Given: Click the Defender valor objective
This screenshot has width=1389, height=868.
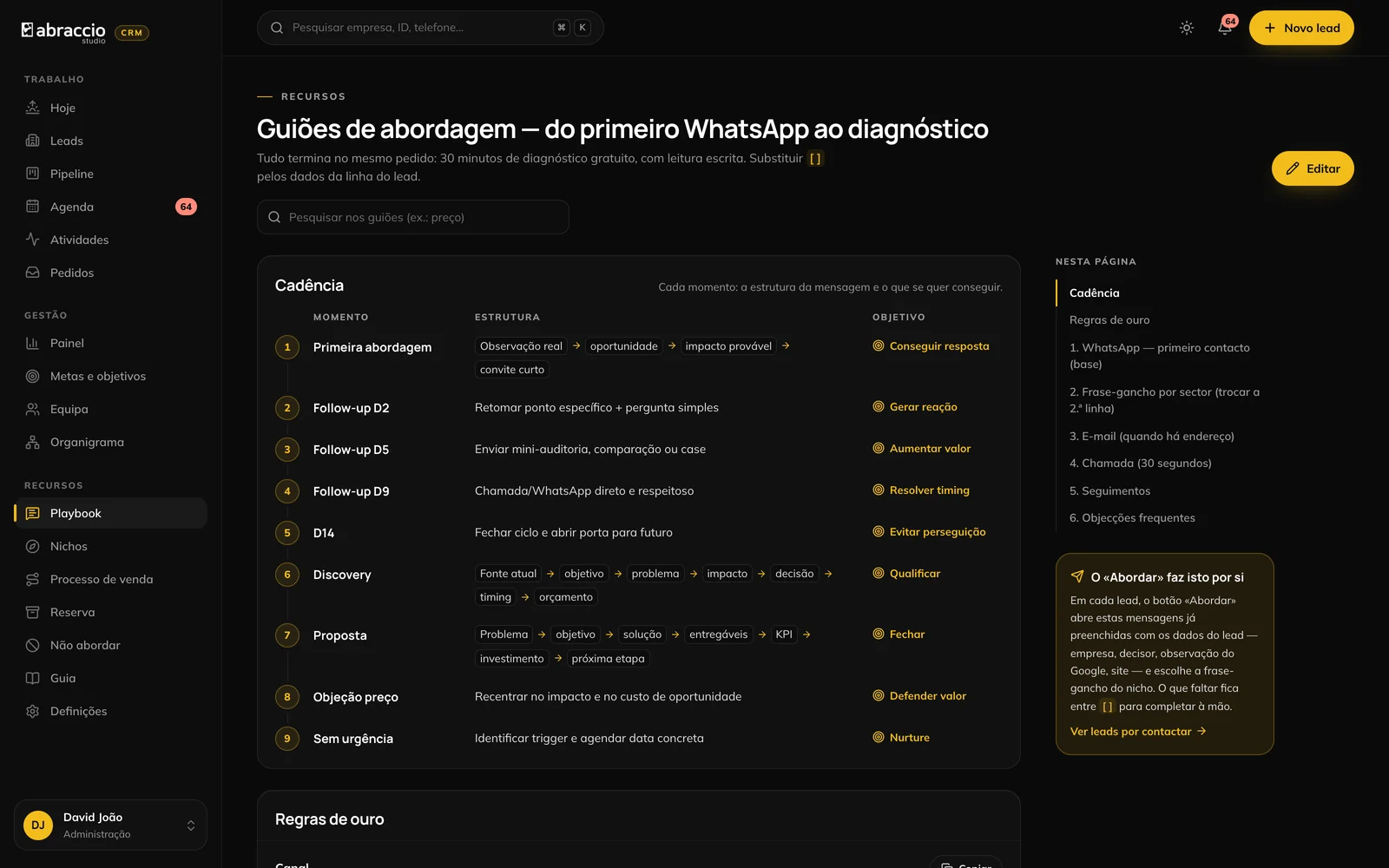Looking at the screenshot, I should (x=919, y=695).
